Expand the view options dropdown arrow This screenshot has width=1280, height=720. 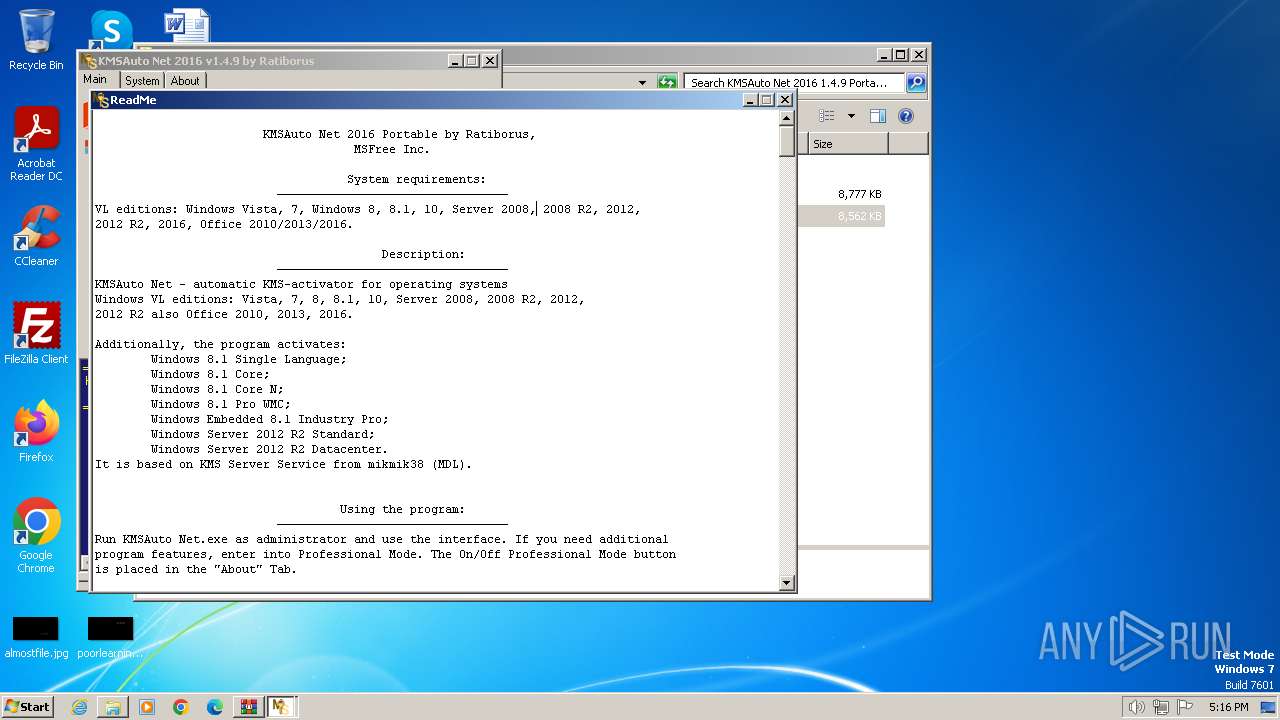[851, 116]
